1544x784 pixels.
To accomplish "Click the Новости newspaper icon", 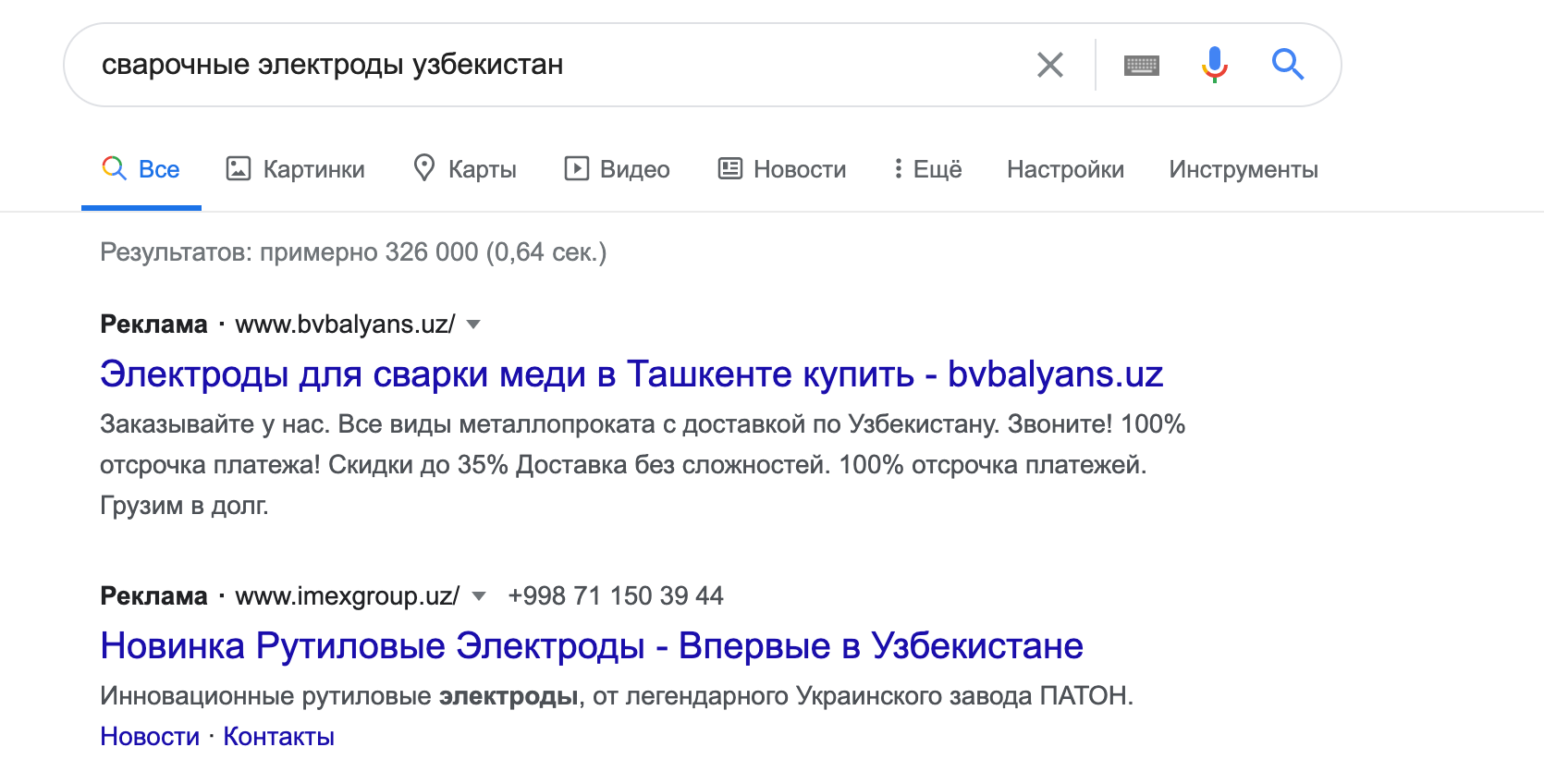I will (730, 168).
